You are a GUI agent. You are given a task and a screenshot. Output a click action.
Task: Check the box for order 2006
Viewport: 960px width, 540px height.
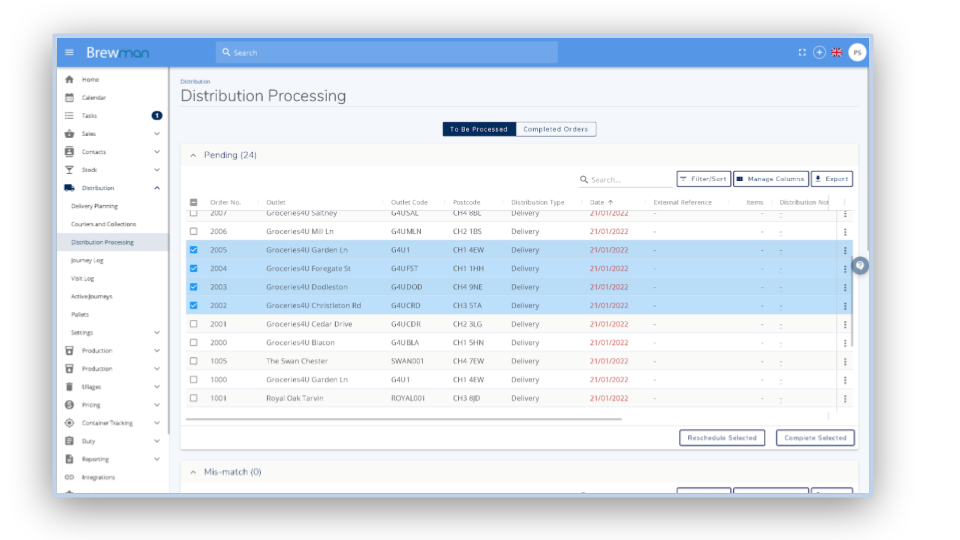(x=193, y=231)
